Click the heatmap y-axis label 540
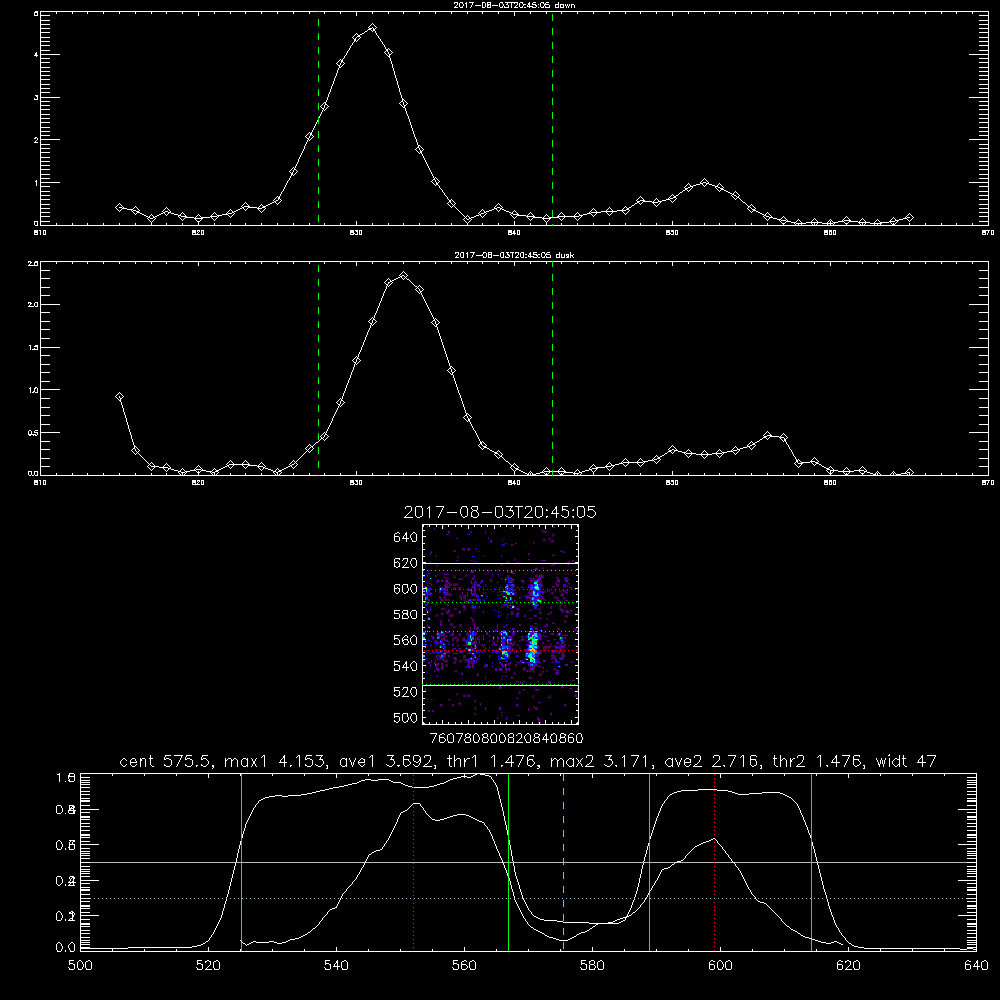The height and width of the screenshot is (1000, 1000). (x=406, y=666)
